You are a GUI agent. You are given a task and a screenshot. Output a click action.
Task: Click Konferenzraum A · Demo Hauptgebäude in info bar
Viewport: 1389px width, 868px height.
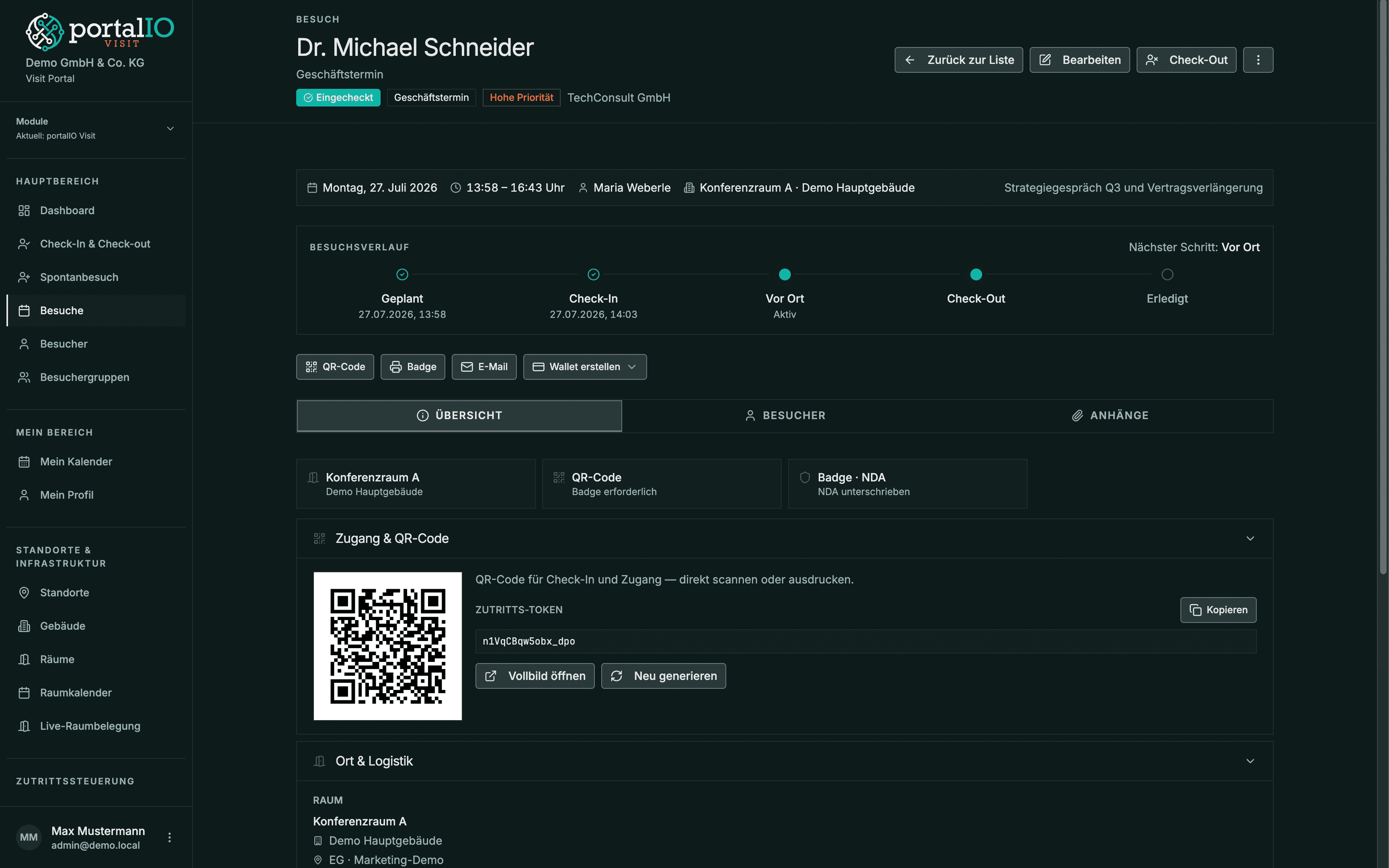coord(807,188)
